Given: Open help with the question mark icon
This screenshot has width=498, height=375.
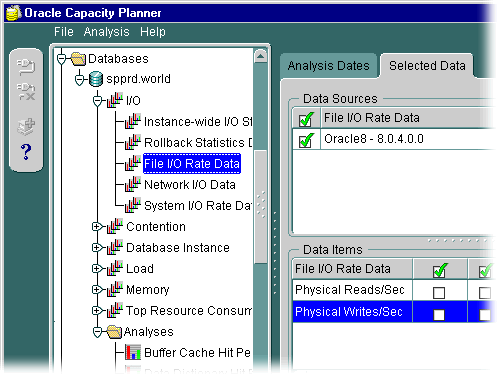Looking at the screenshot, I should (x=26, y=152).
